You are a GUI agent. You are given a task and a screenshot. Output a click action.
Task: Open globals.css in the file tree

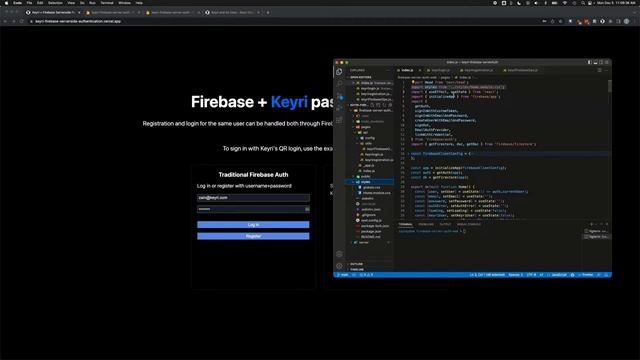[371, 187]
